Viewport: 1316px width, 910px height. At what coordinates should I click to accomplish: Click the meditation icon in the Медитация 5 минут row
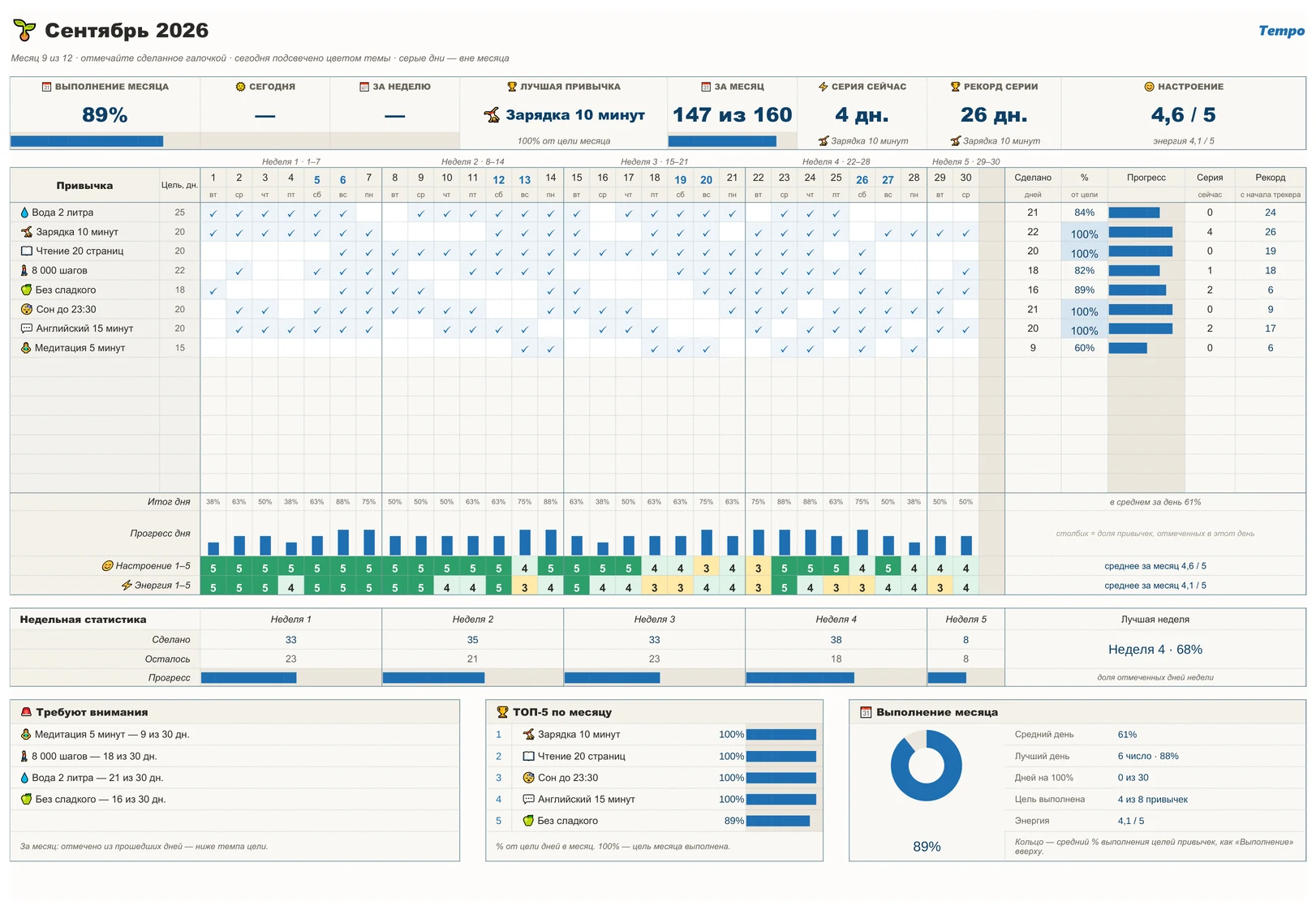coord(26,348)
